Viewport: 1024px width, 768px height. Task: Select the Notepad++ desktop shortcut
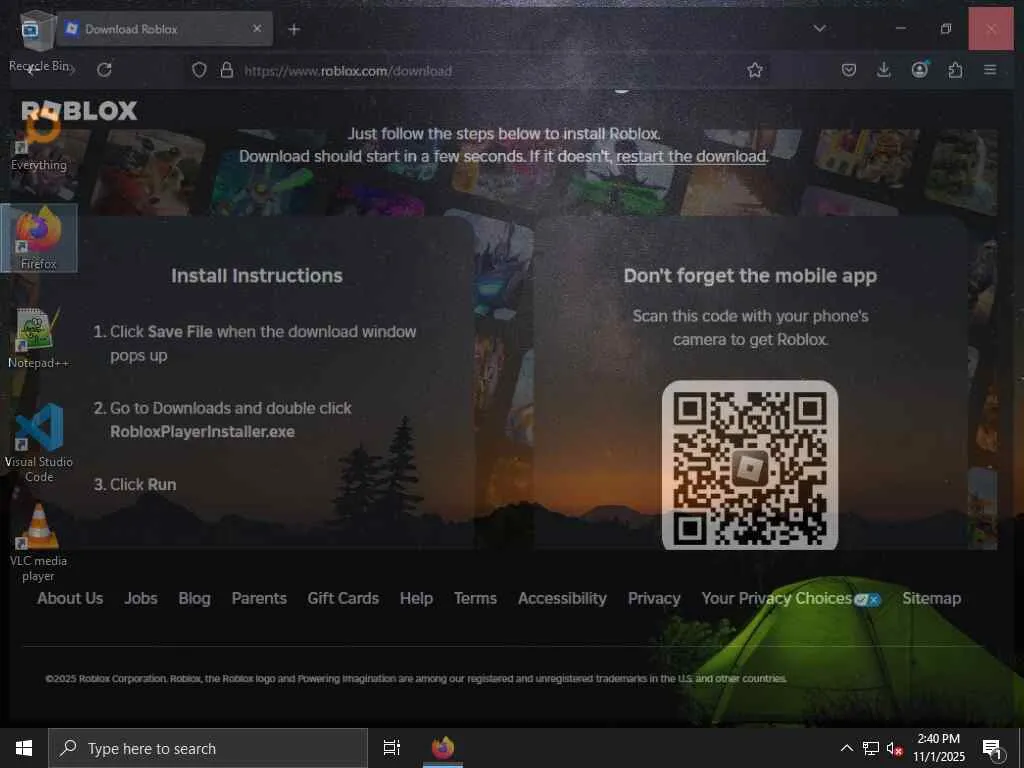point(39,338)
